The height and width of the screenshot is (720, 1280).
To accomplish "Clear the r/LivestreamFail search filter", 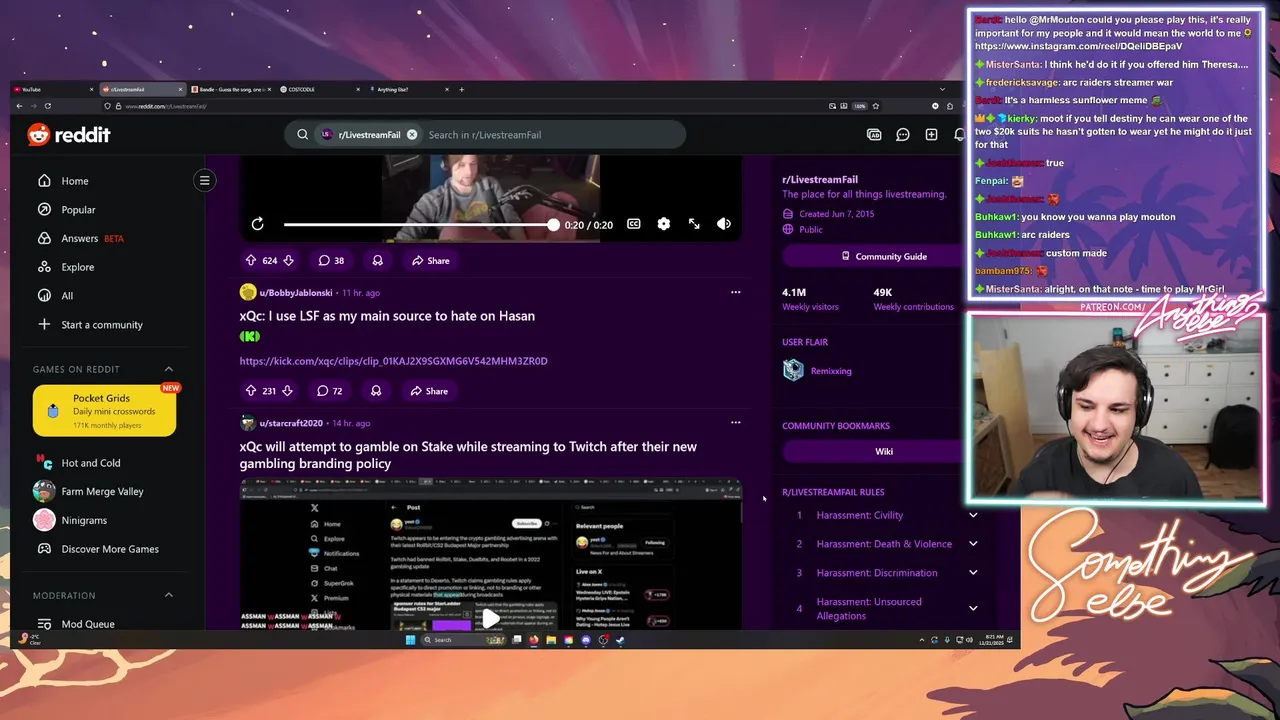I will coord(412,135).
